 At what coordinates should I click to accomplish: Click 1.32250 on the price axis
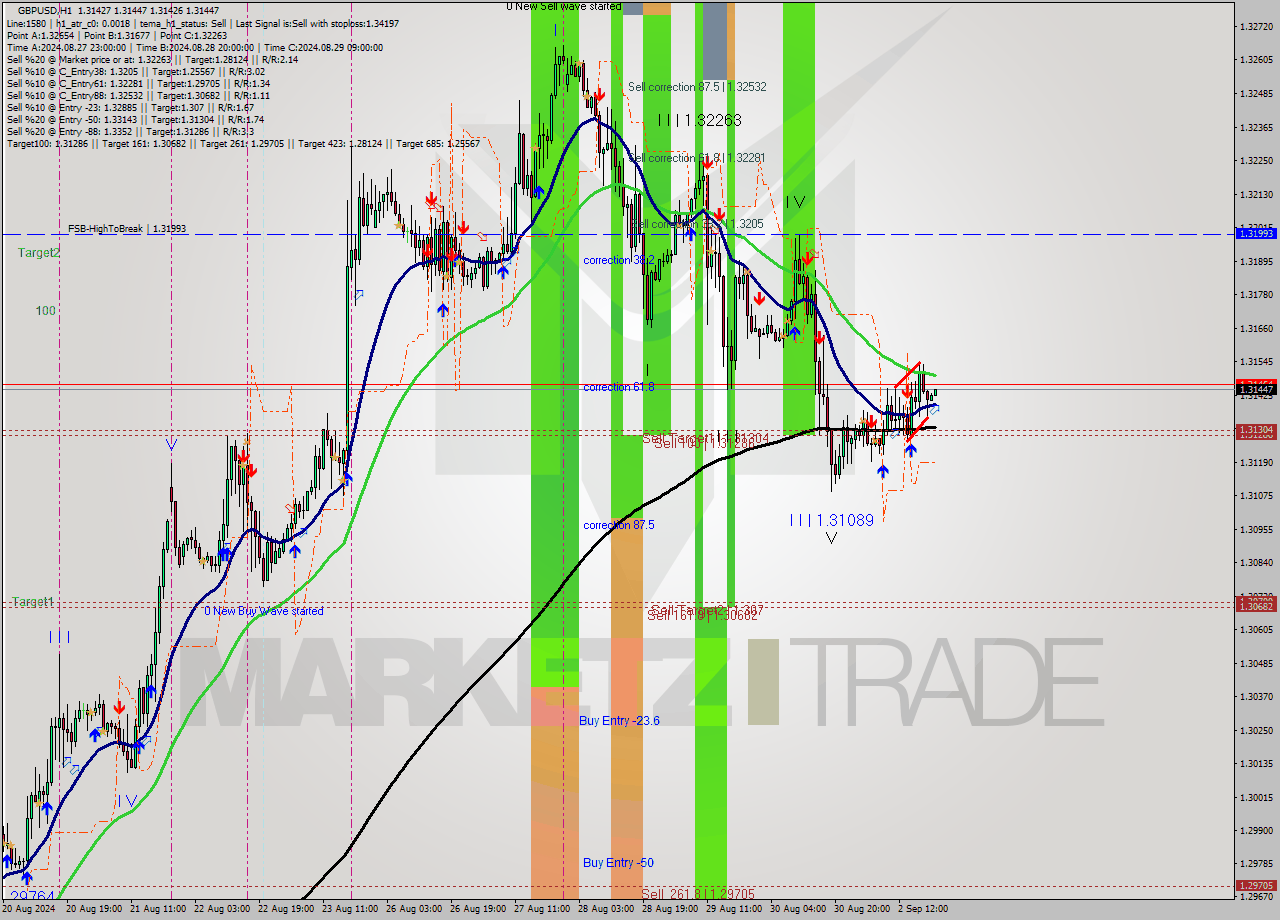(1256, 161)
